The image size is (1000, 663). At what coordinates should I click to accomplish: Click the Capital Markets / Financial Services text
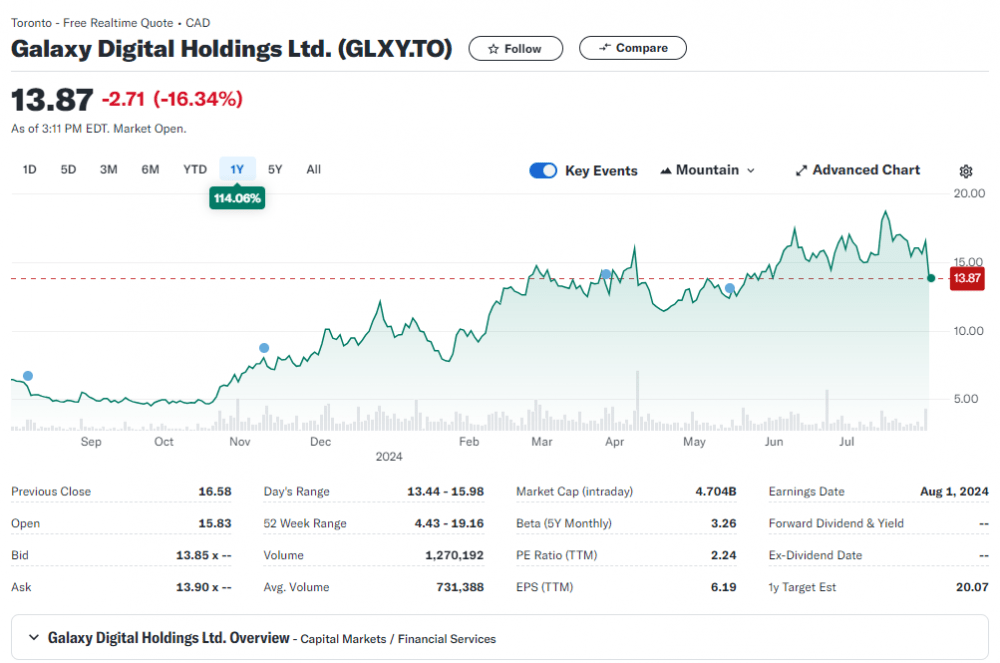pyautogui.click(x=398, y=639)
